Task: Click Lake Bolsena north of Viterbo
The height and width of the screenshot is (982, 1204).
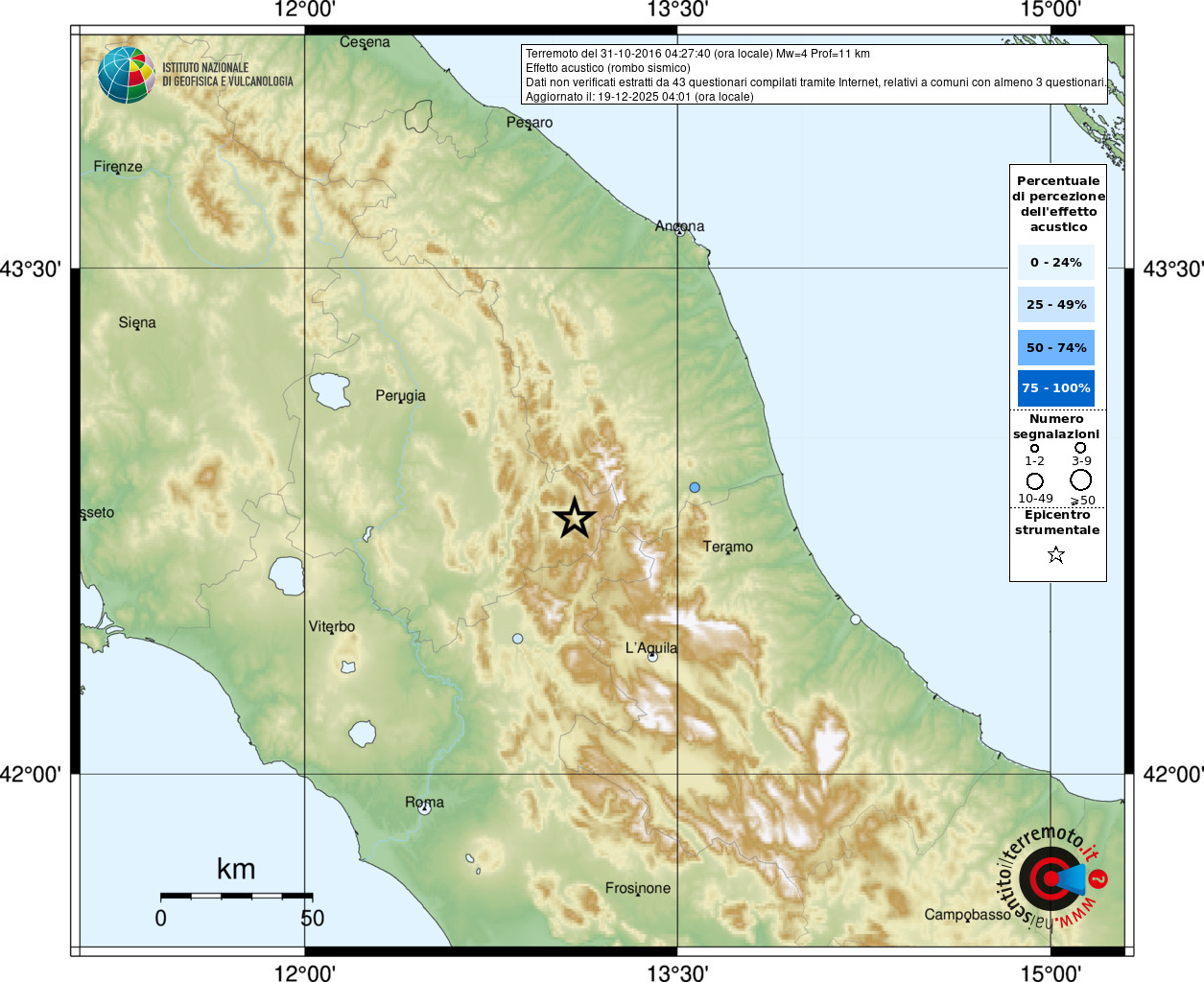Action: (x=287, y=575)
